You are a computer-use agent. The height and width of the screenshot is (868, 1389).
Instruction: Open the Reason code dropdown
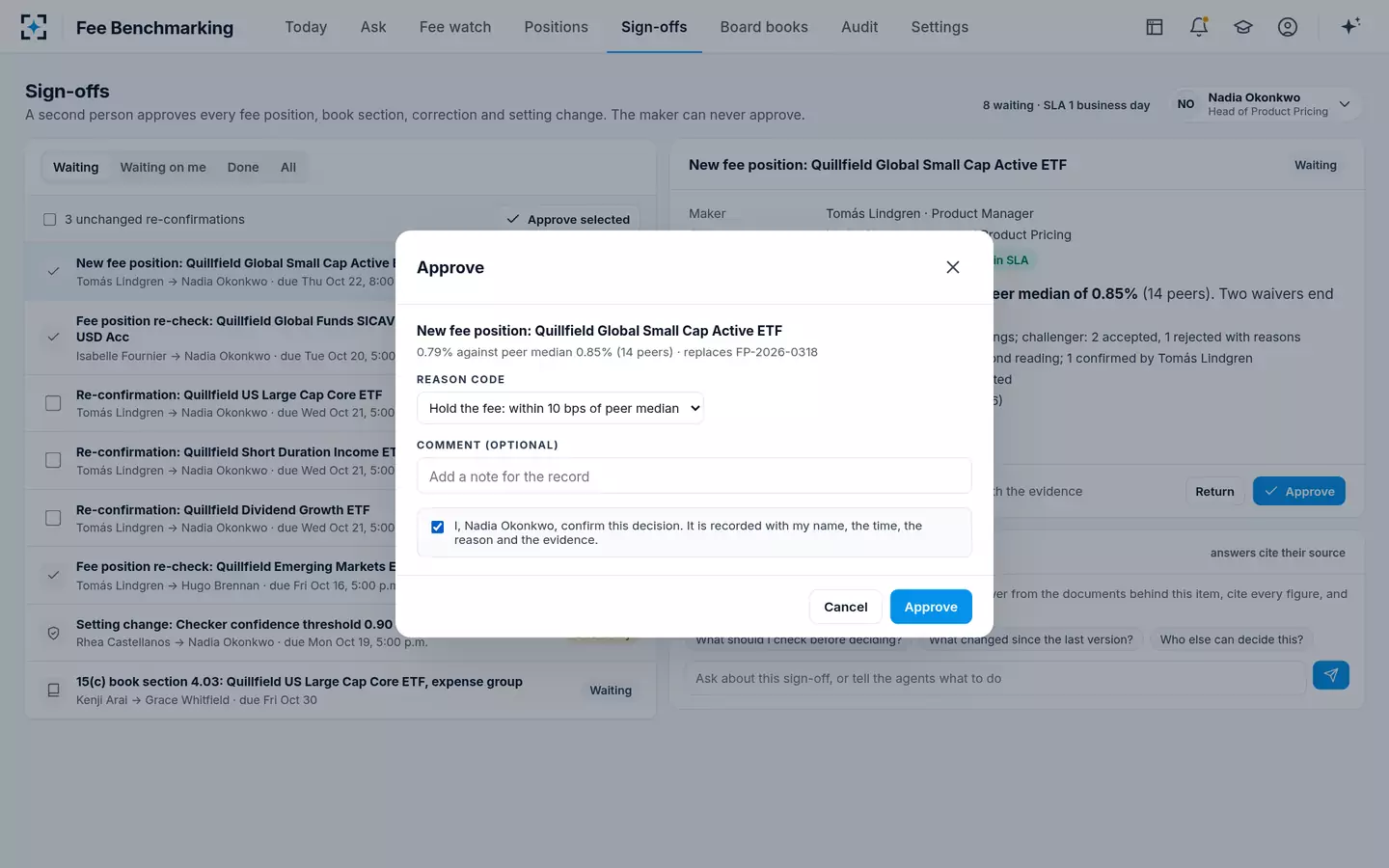(560, 408)
